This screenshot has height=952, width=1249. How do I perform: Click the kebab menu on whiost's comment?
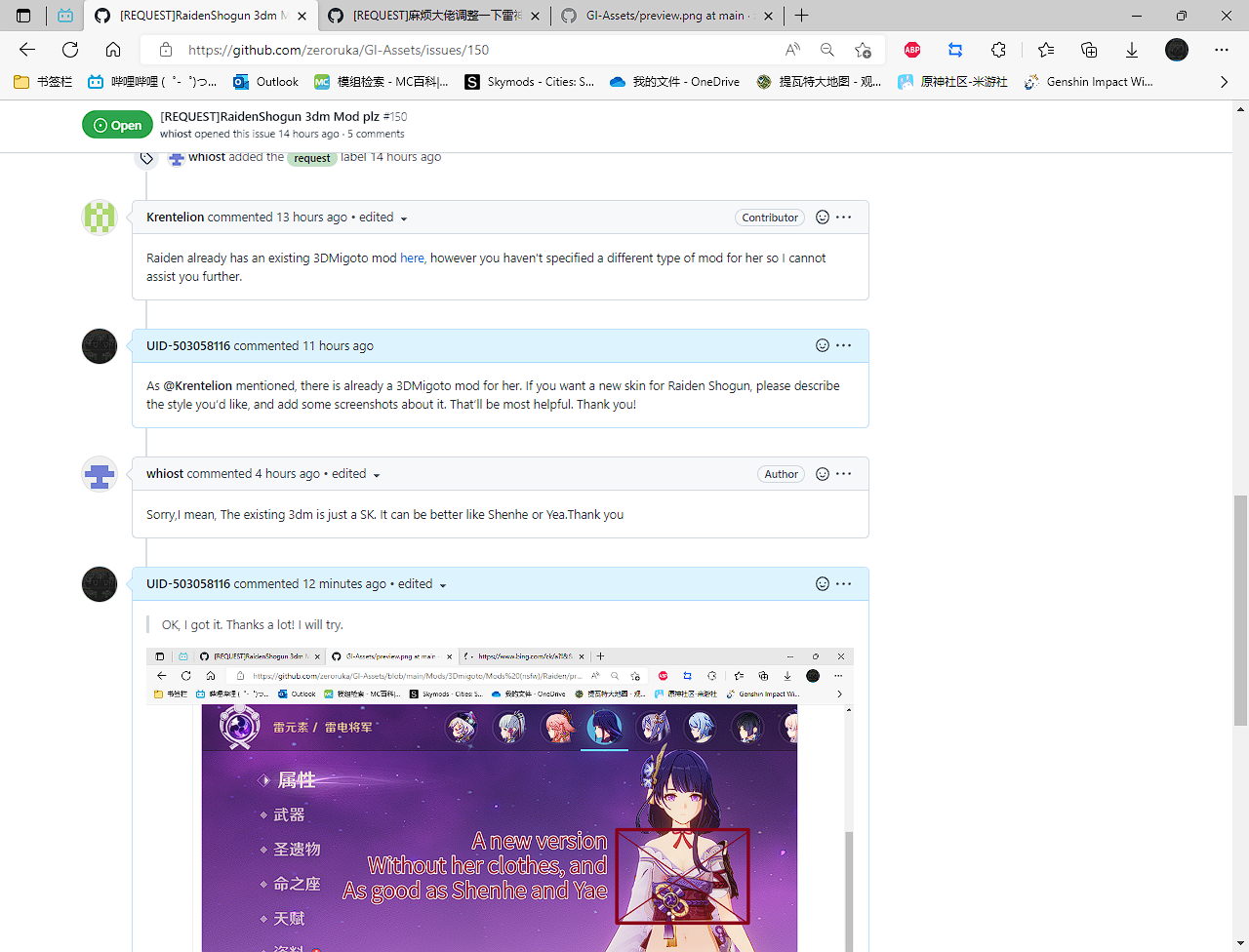(844, 473)
